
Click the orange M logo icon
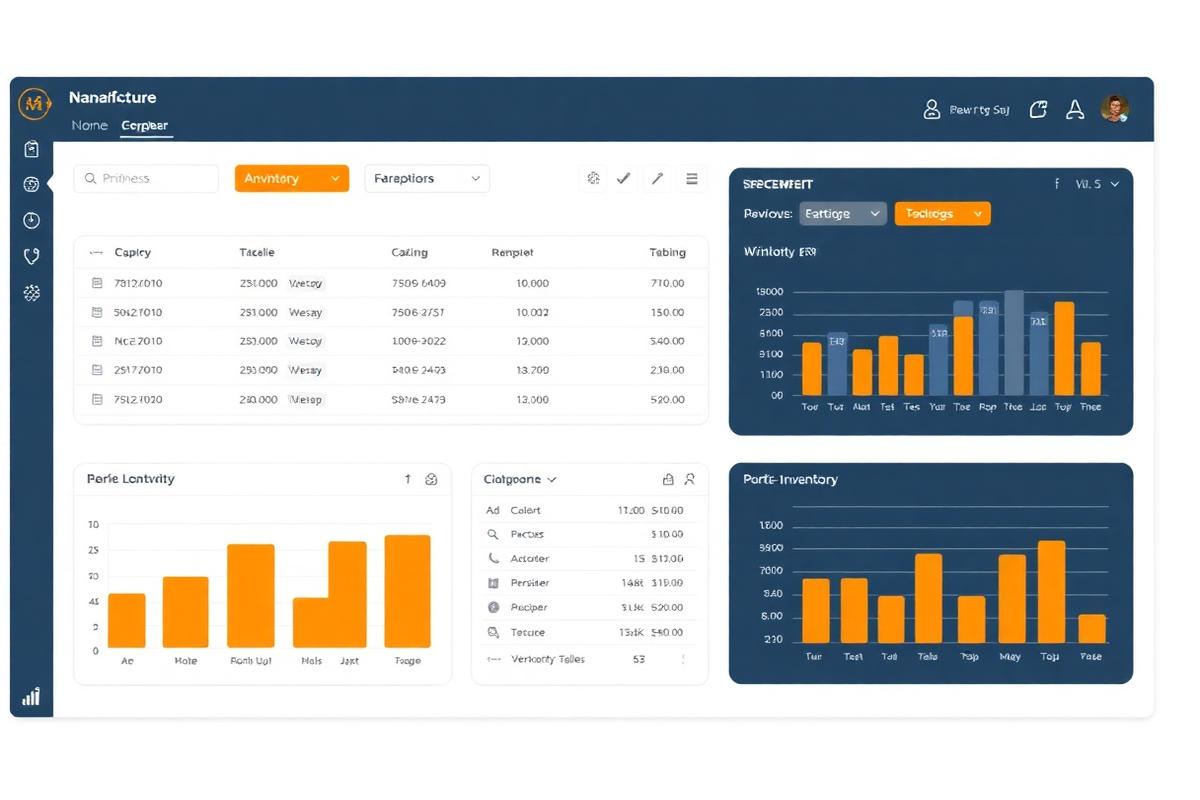[x=34, y=103]
